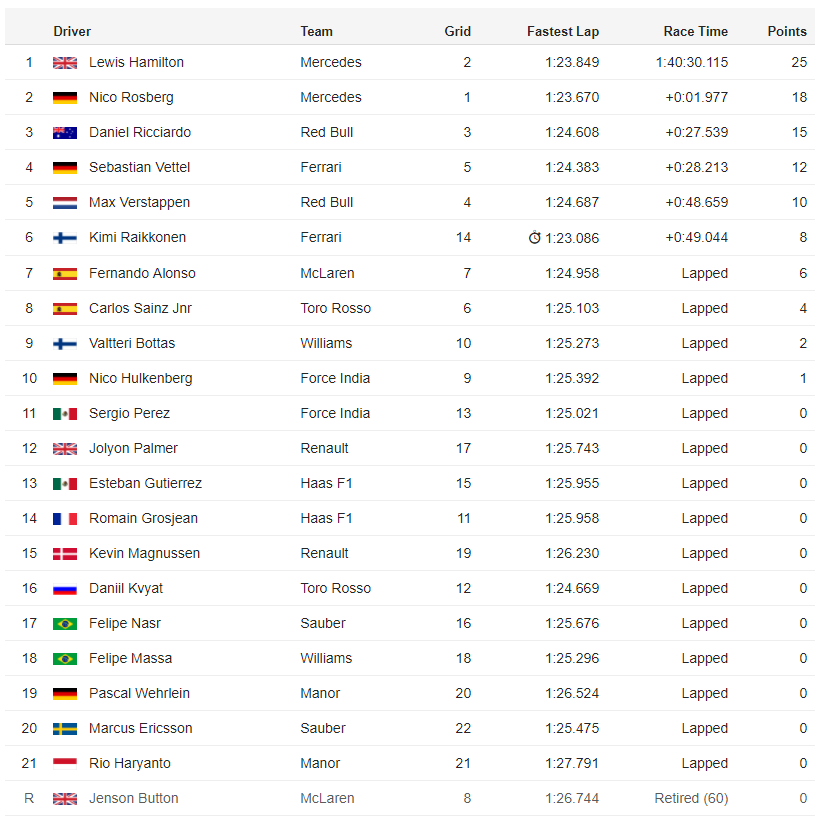Viewport: 822px width, 819px height.
Task: Open the Toro Rosso team for Sainz
Action: point(336,308)
